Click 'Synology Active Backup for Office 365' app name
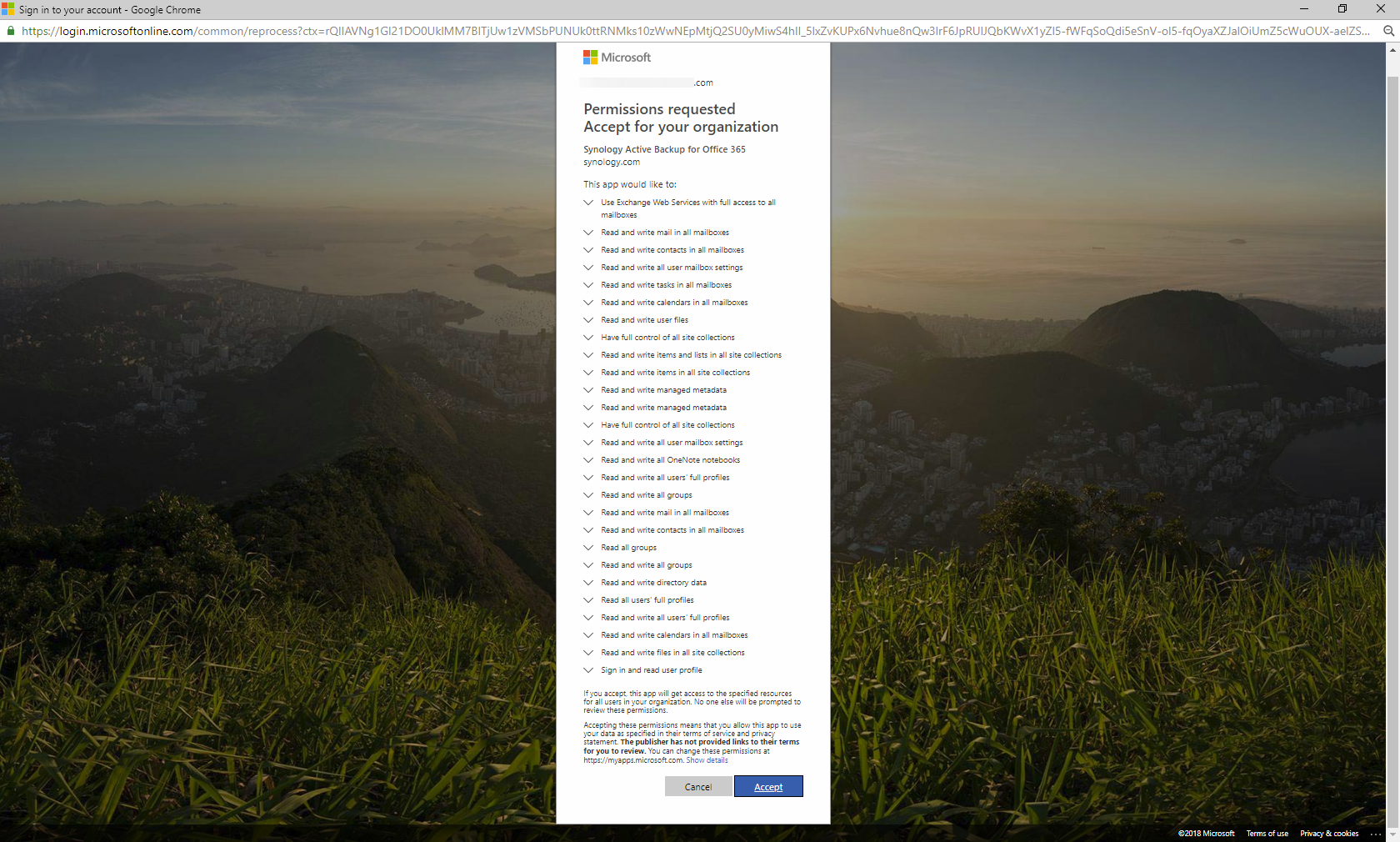Image resolution: width=1400 pixels, height=842 pixels. [664, 149]
